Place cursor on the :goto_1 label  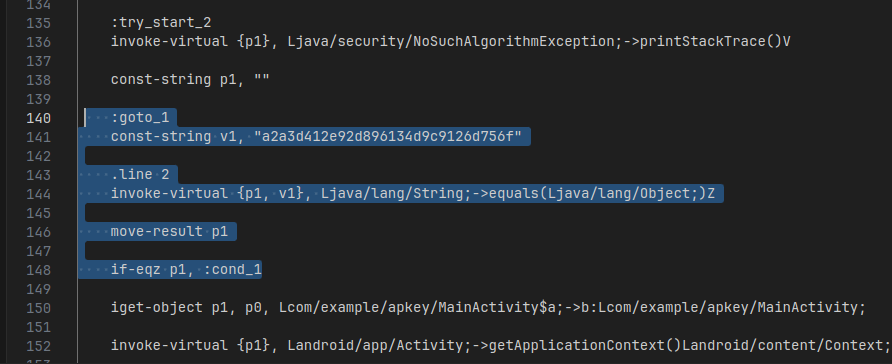[x=140, y=118]
